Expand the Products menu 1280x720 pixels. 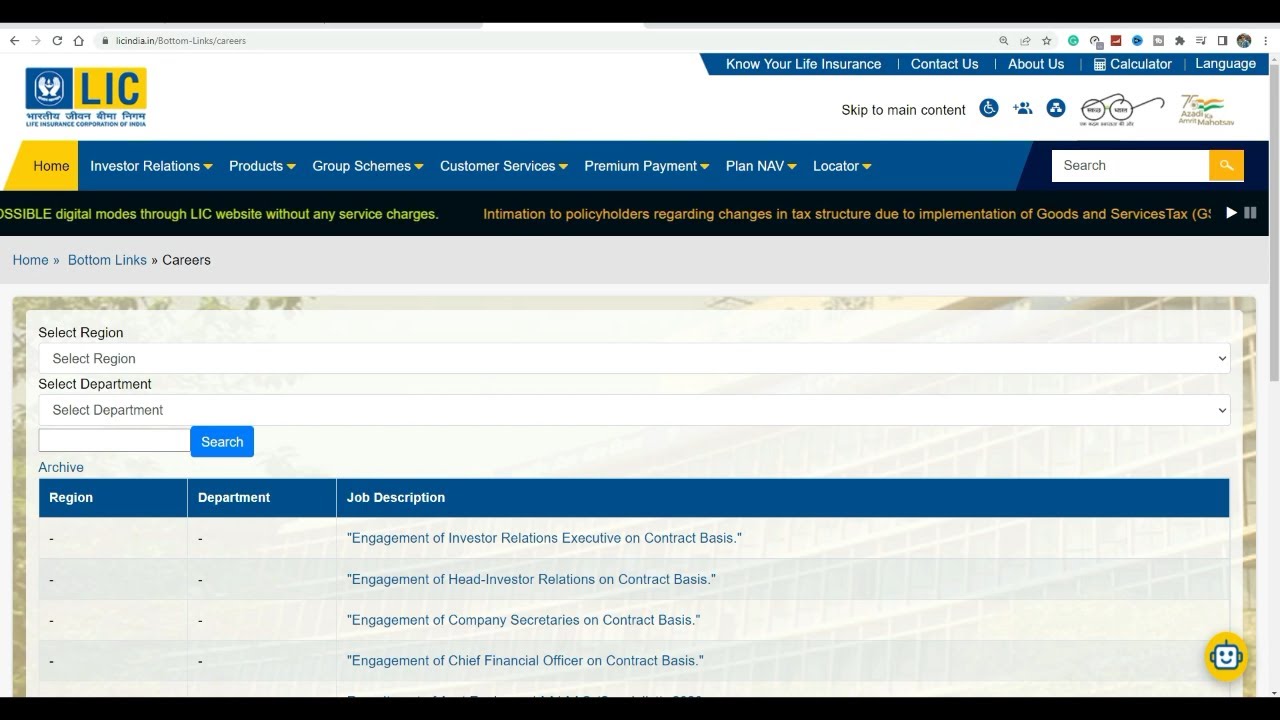262,166
